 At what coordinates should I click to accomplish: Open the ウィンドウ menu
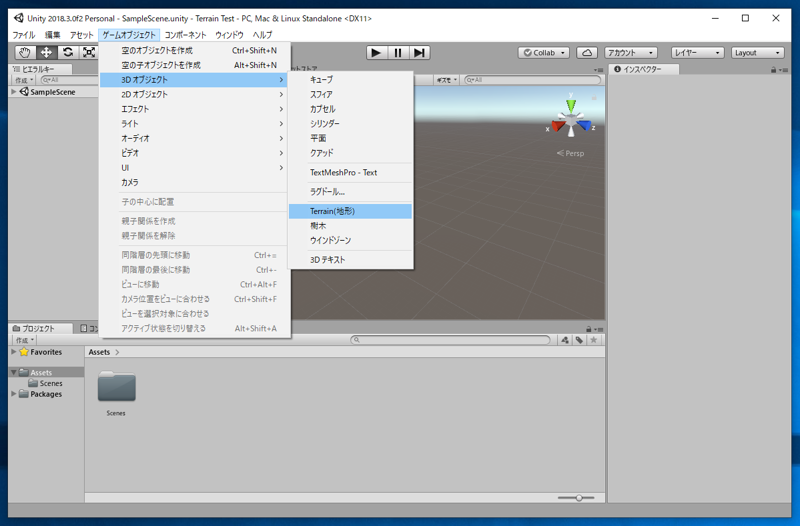tap(229, 35)
